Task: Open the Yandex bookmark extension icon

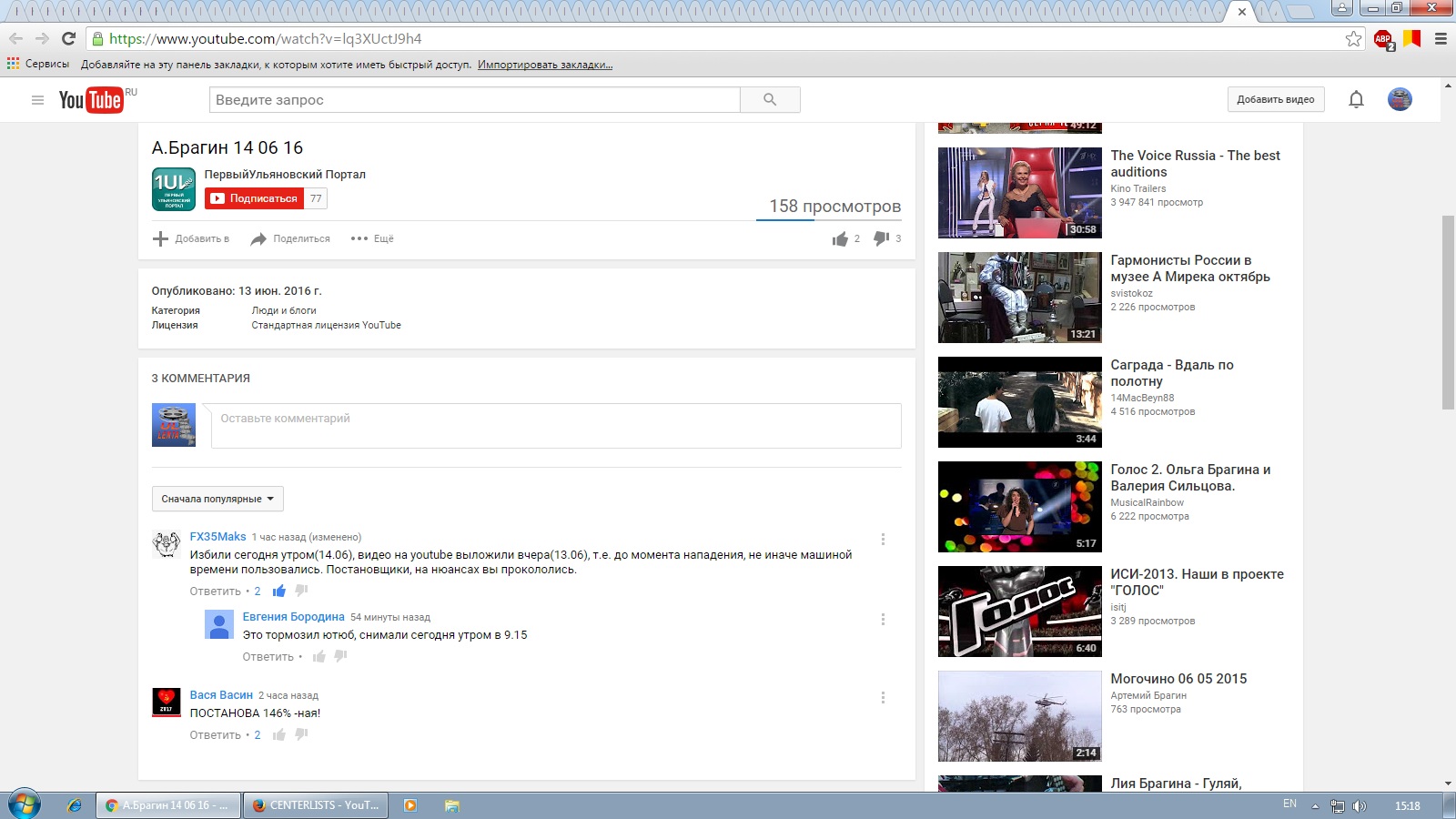Action: point(1412,38)
